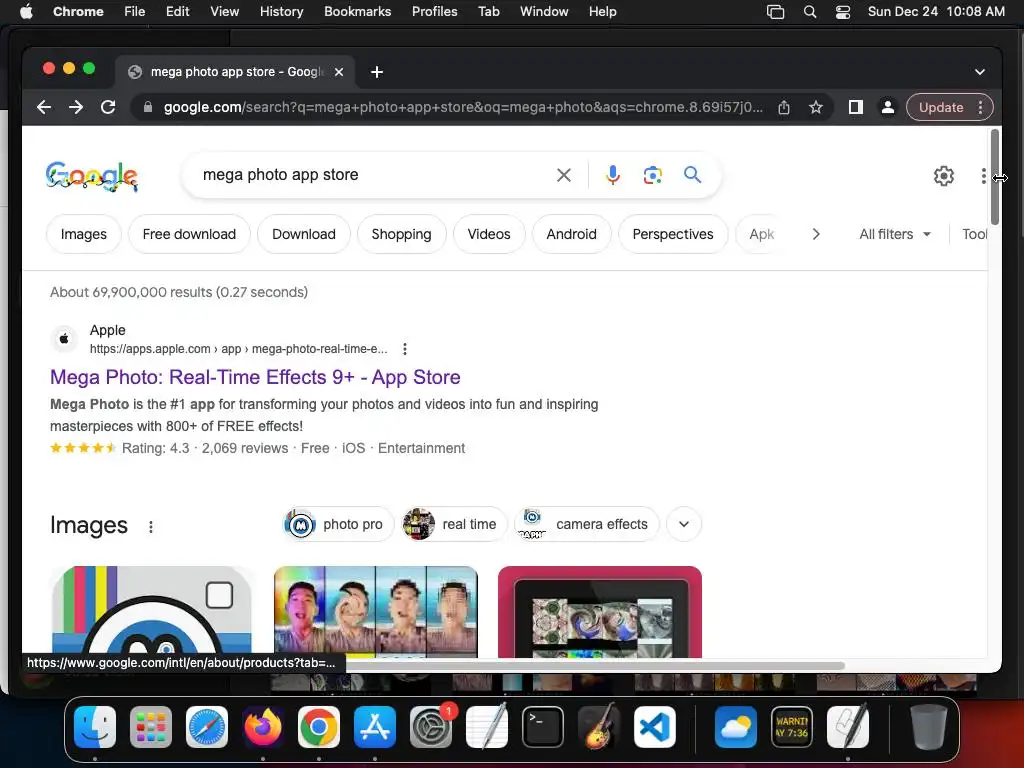The width and height of the screenshot is (1024, 768).
Task: Expand the All filters dropdown
Action: pos(895,234)
